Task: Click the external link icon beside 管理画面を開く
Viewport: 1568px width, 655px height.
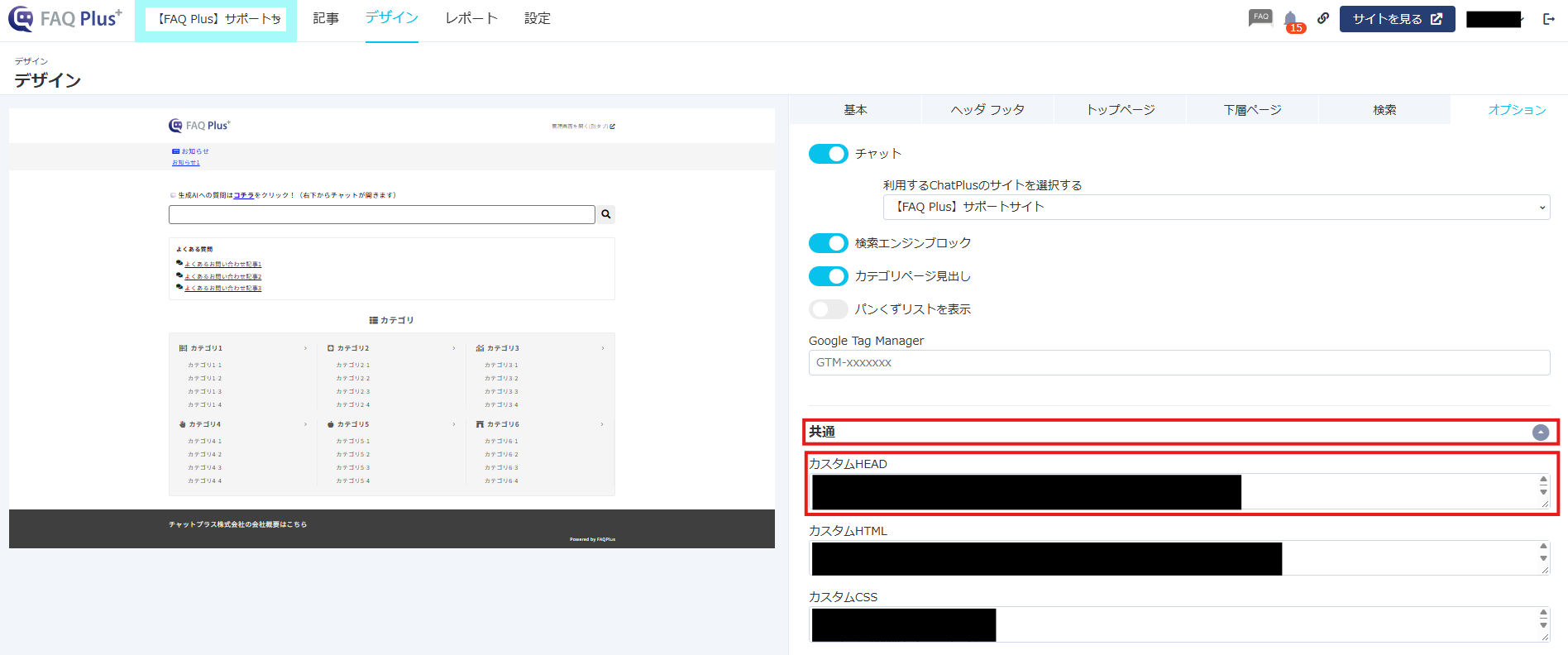Action: pos(612,127)
